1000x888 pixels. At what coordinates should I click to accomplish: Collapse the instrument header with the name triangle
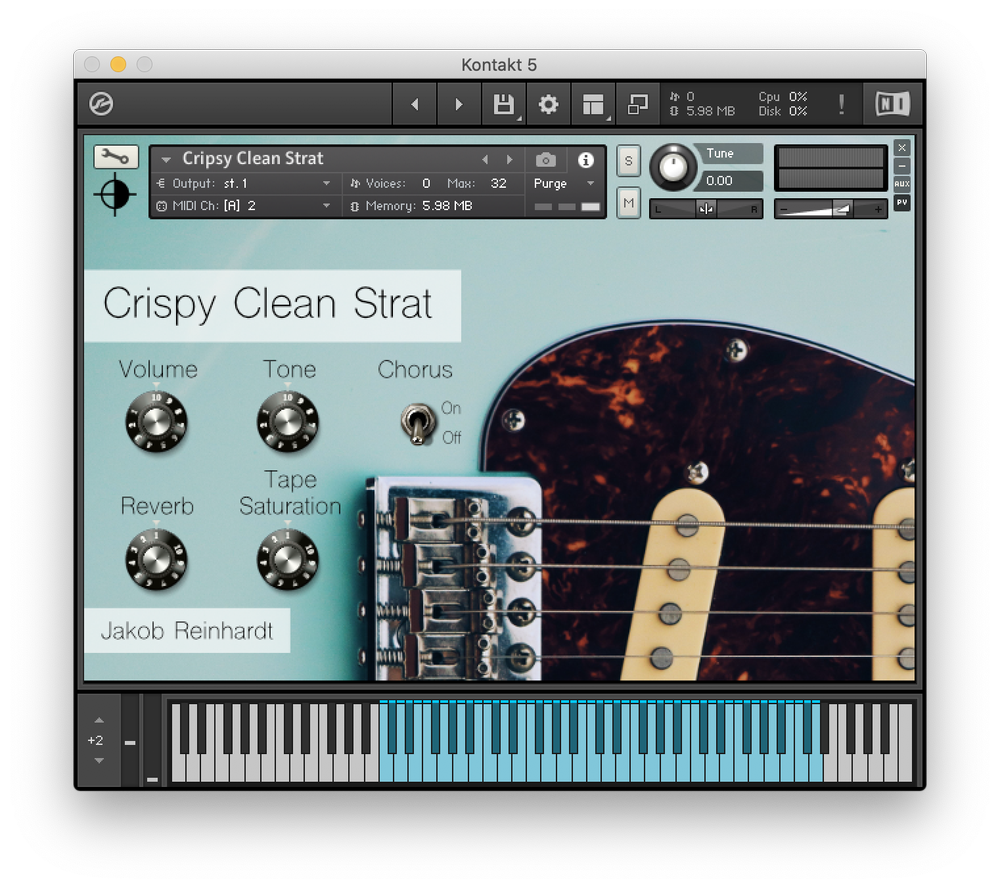166,159
